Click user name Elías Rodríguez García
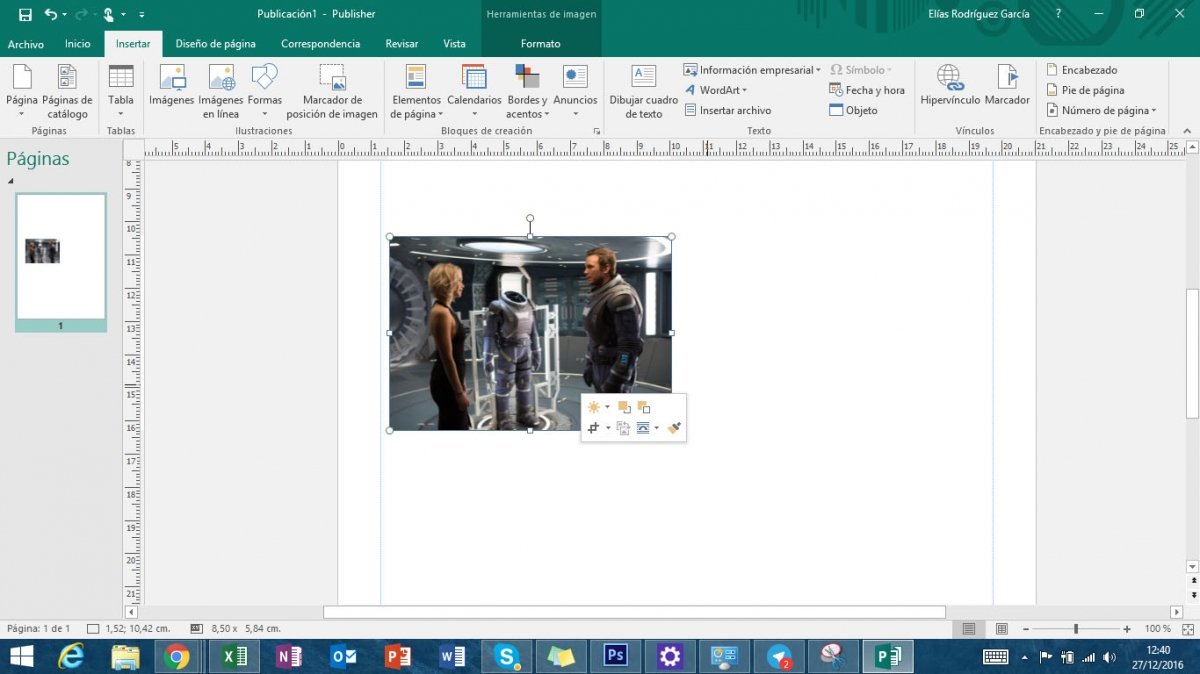 978,14
